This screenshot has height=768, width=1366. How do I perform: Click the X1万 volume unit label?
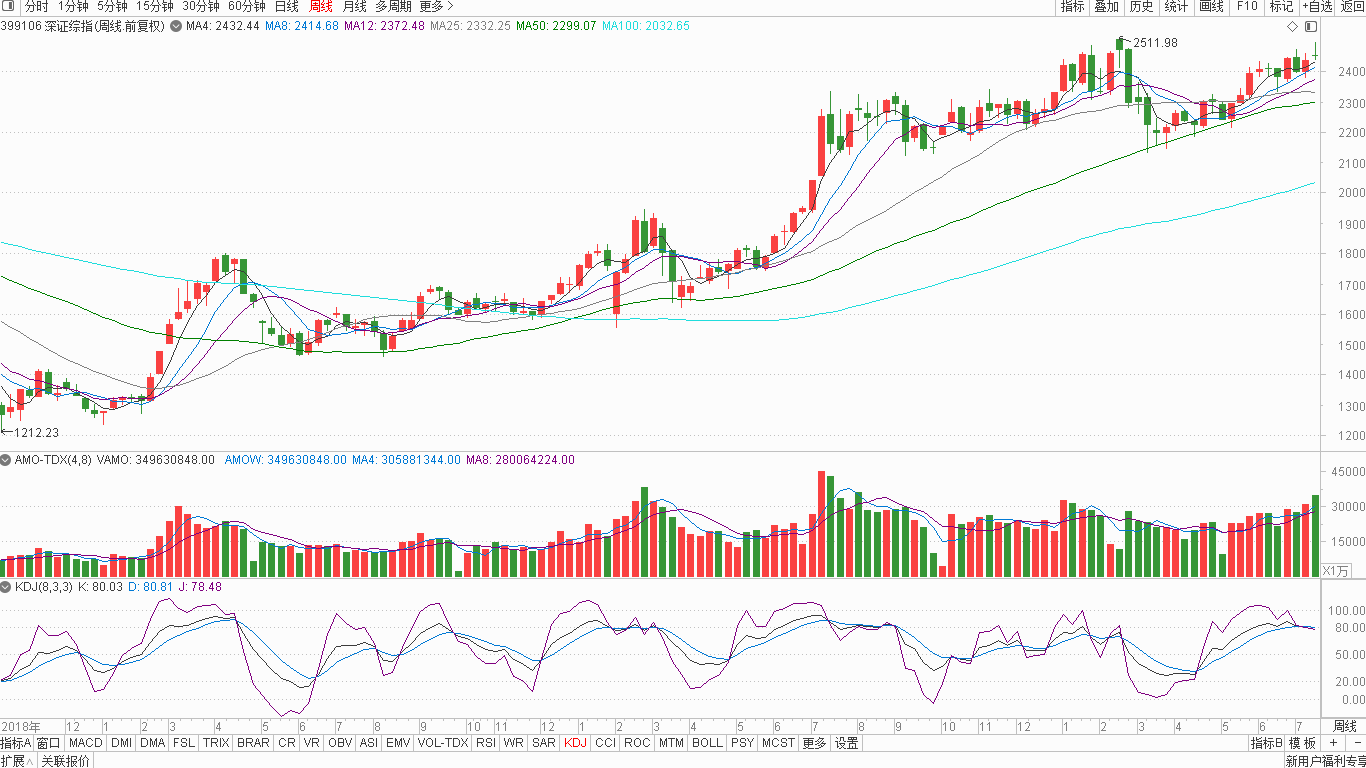pos(1336,570)
